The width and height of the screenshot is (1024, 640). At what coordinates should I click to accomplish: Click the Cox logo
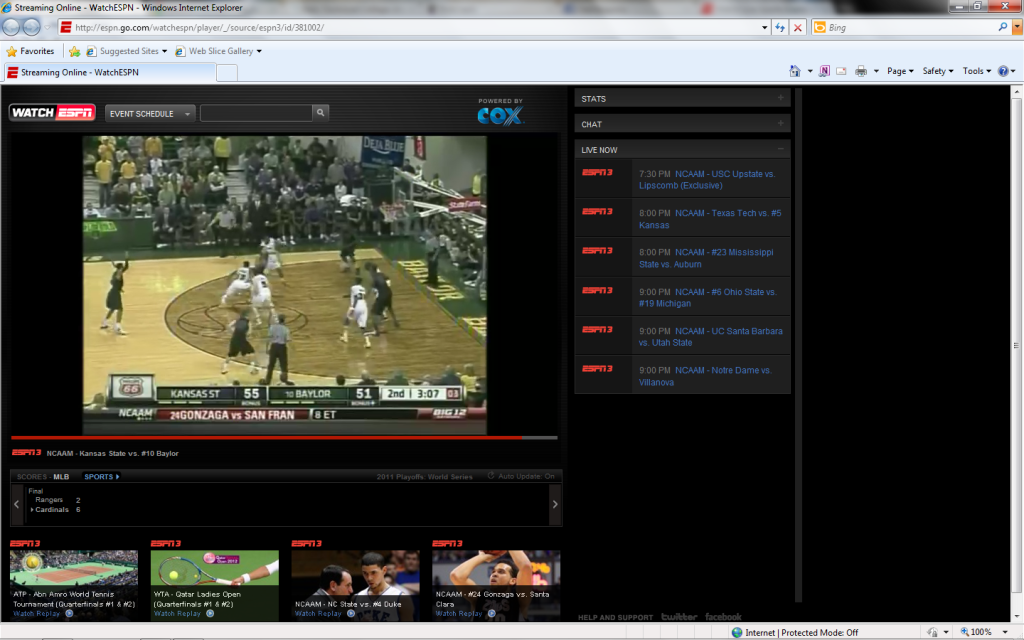click(500, 116)
